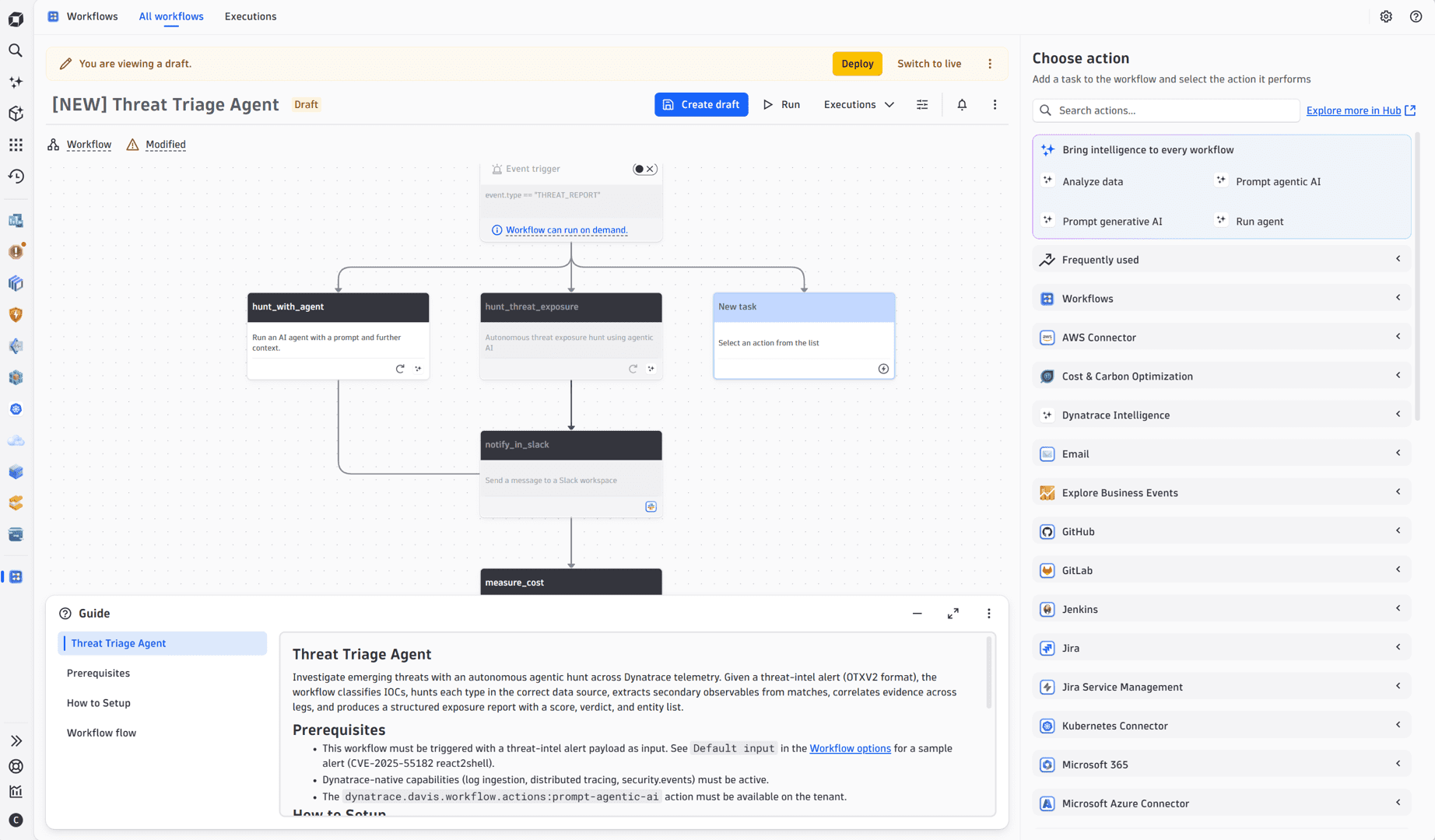The height and width of the screenshot is (840, 1435).
Task: Open settings gear in top bar
Action: point(1386,16)
